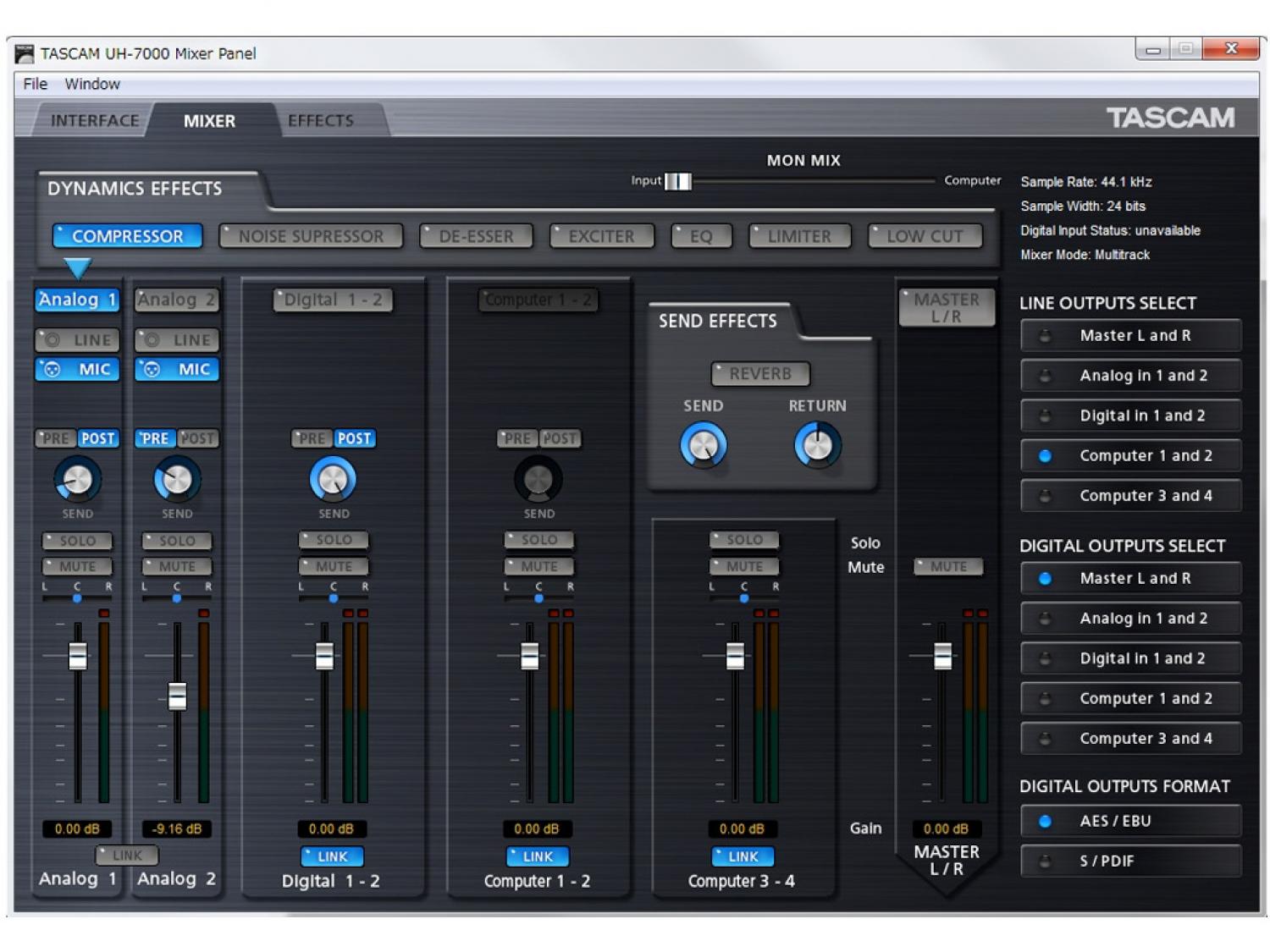Solo the Digital 1-2 channel
The image size is (1270, 952).
click(x=333, y=540)
